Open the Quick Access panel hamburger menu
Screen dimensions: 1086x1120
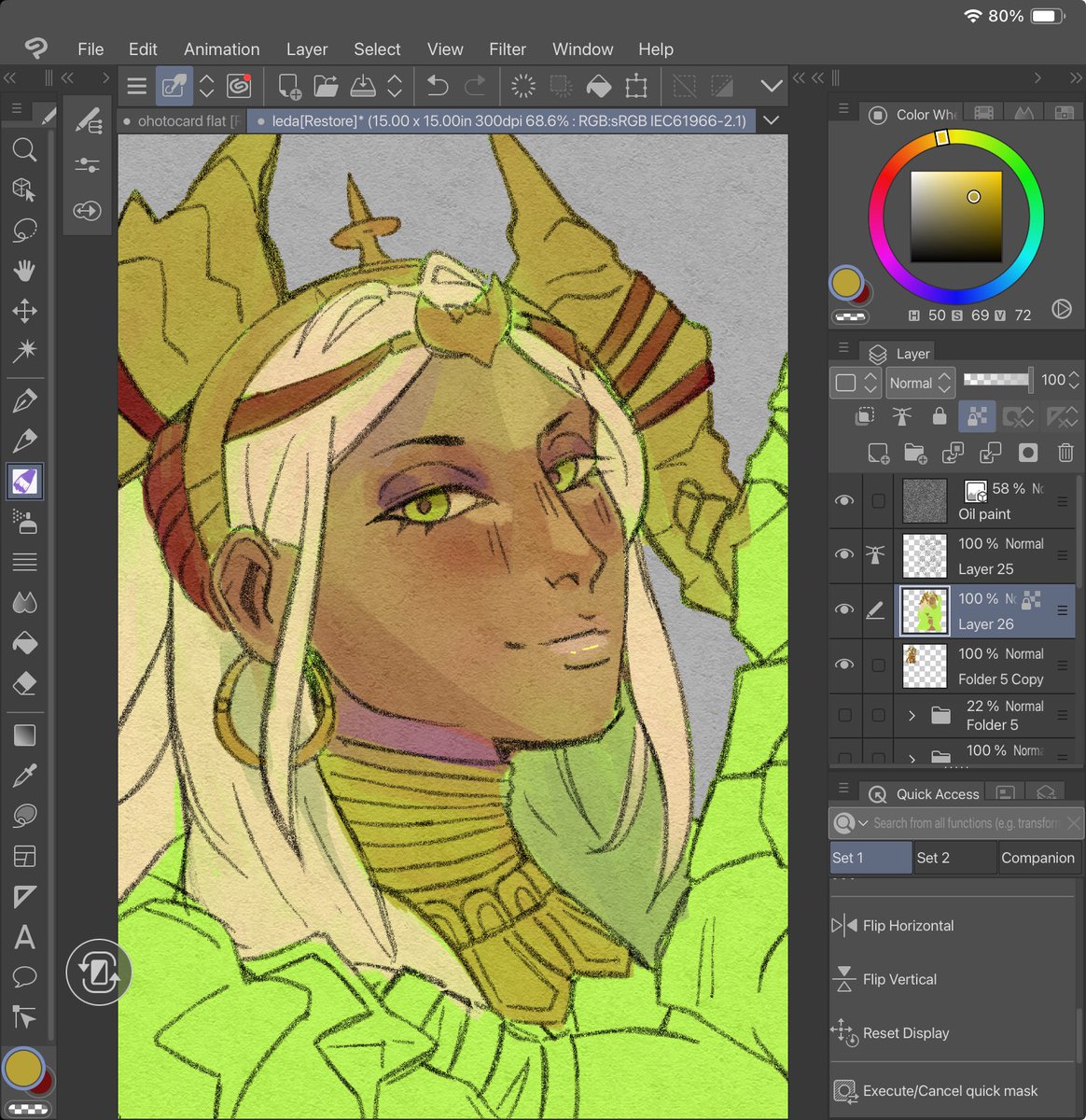(x=843, y=789)
